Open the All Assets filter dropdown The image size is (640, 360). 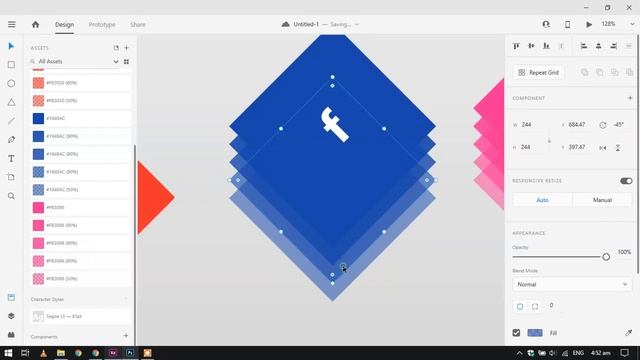(116, 62)
